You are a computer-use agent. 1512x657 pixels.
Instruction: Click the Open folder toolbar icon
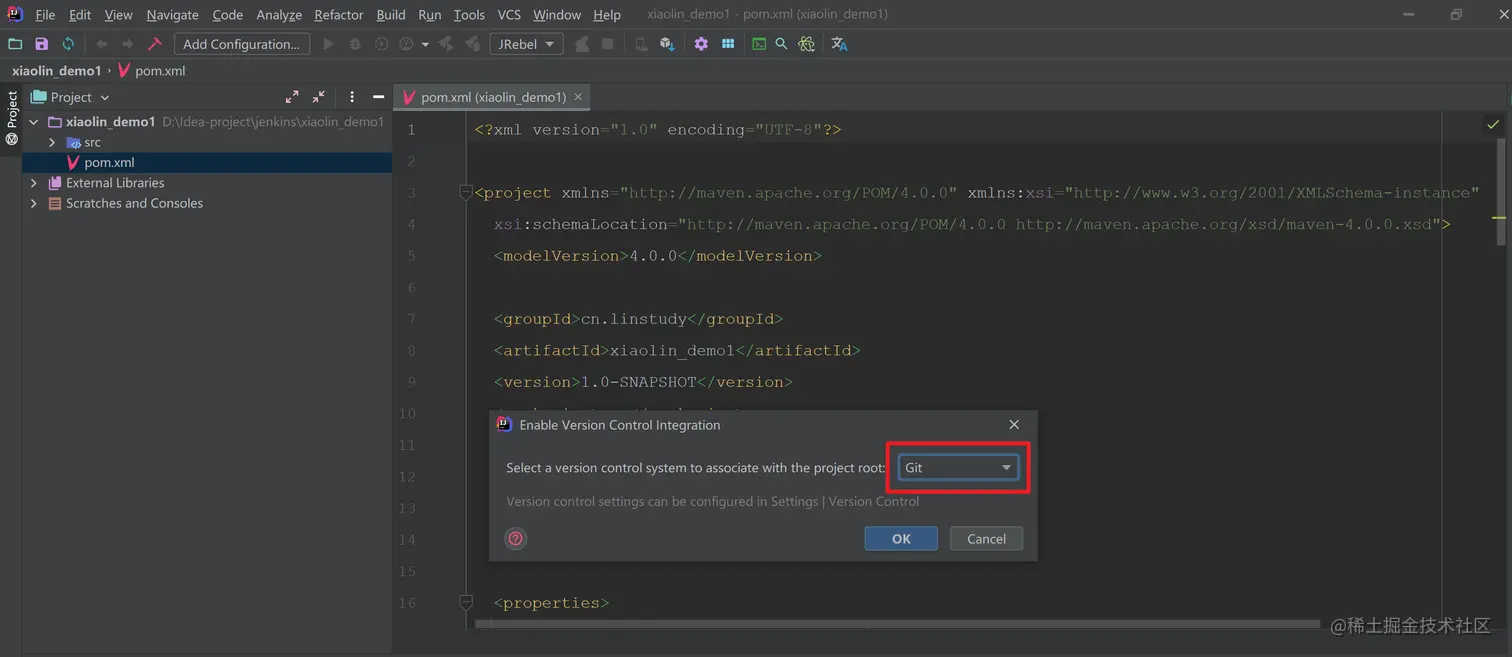[x=15, y=44]
